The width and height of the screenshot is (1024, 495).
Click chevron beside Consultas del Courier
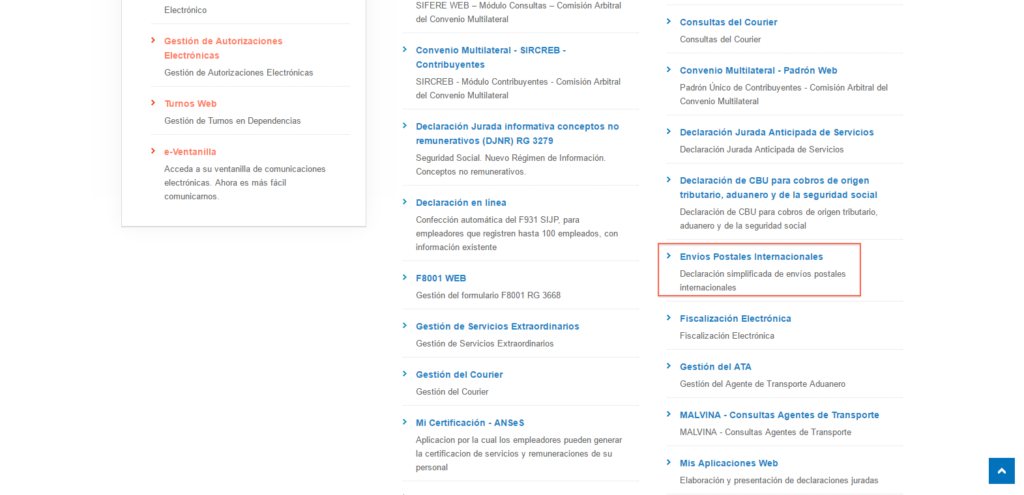point(669,21)
